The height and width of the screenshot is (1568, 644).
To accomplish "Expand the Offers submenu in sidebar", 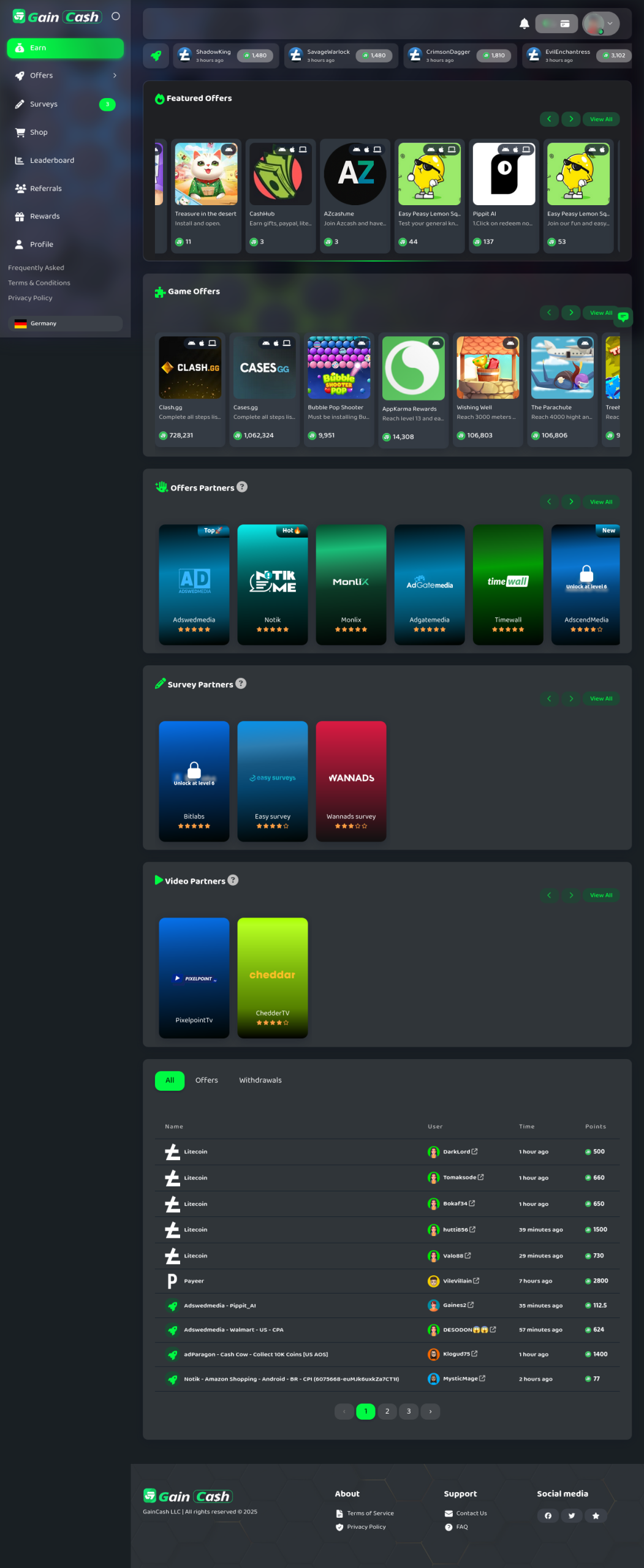I will click(65, 76).
